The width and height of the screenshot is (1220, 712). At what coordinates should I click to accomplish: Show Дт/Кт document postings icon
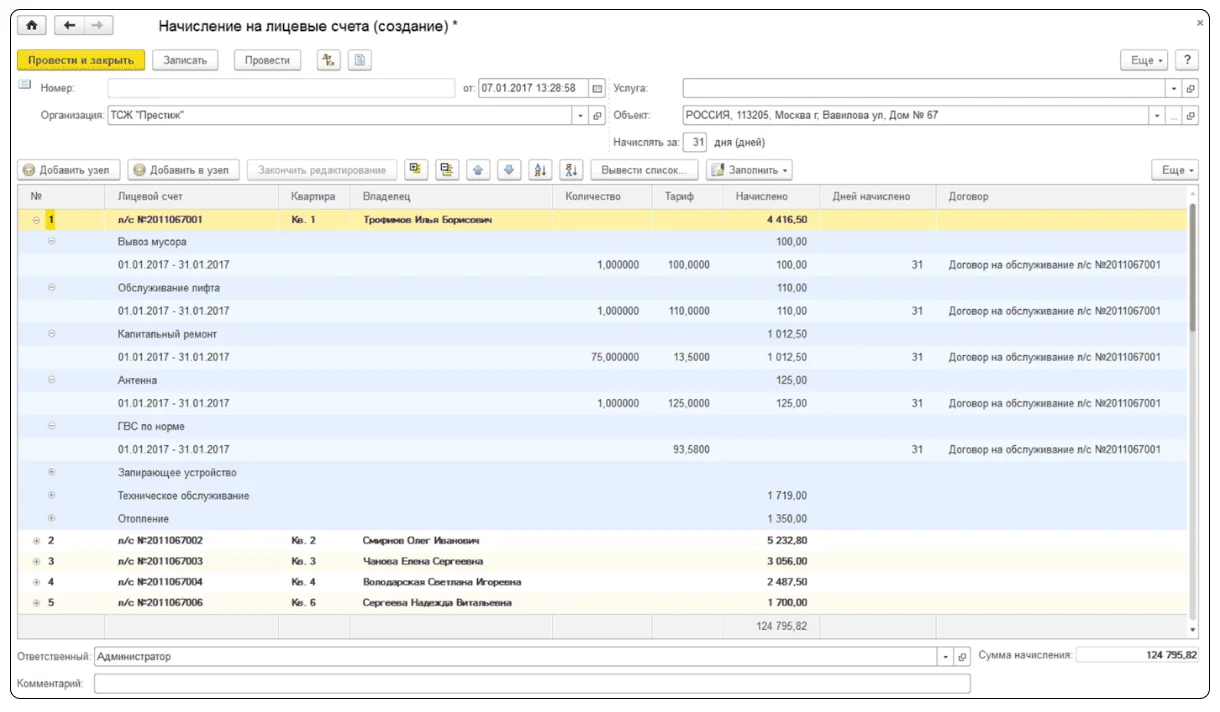[328, 60]
